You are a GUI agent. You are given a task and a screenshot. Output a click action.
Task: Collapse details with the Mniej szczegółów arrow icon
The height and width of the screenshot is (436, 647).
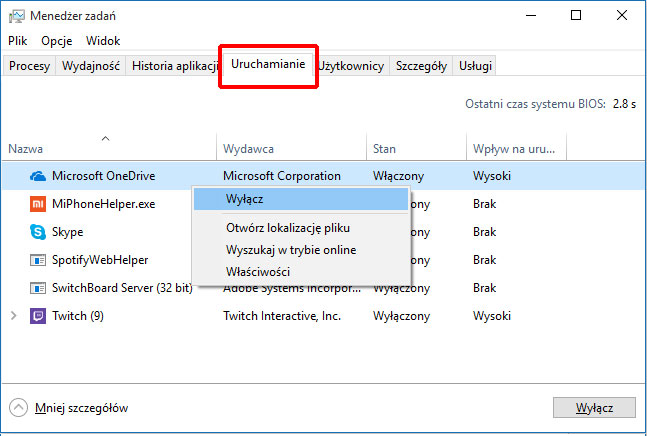click(x=19, y=408)
